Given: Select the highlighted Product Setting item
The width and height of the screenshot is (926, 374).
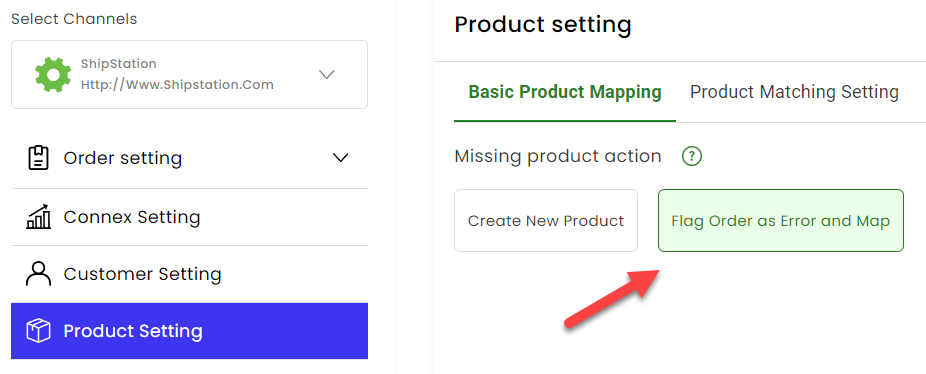Looking at the screenshot, I should coord(190,331).
